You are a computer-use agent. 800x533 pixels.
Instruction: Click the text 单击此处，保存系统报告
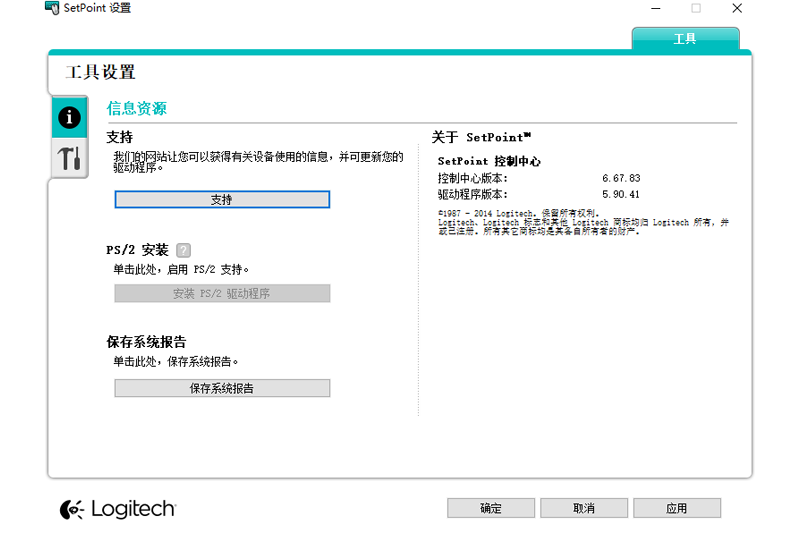point(176,362)
